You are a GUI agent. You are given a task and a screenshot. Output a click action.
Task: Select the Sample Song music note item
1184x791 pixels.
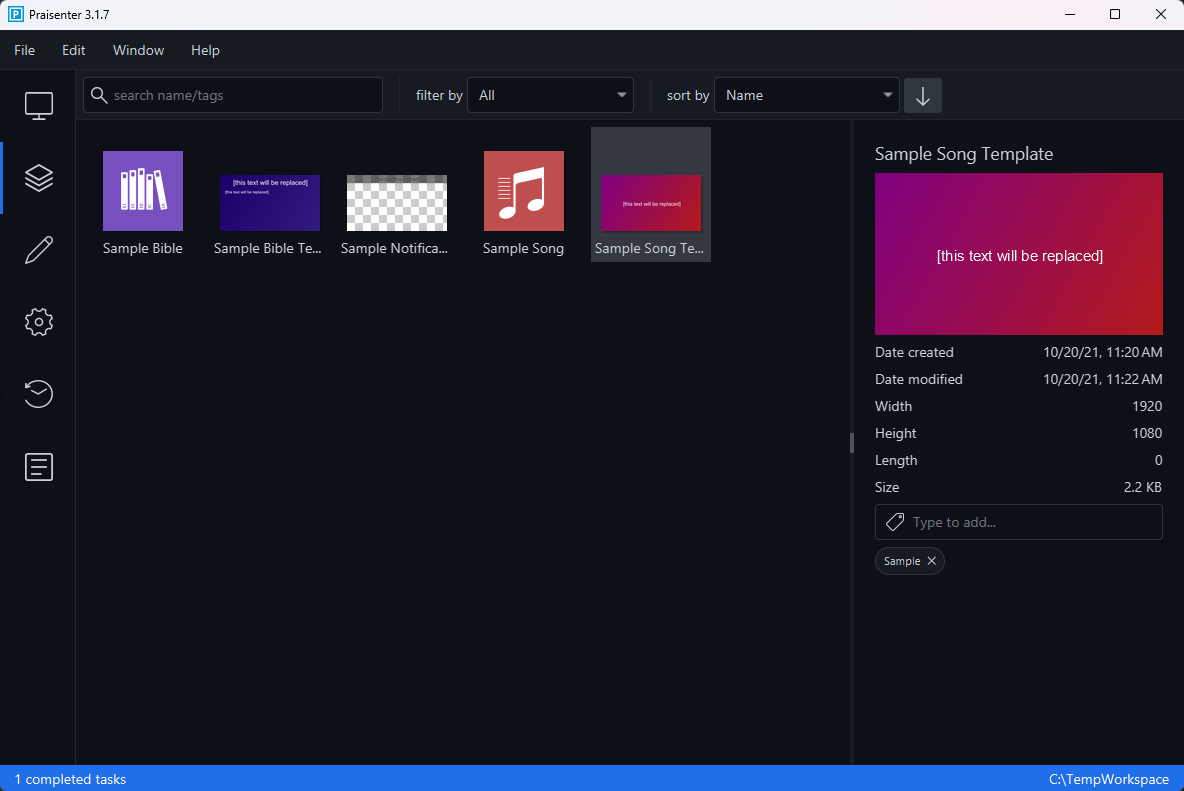click(x=523, y=192)
